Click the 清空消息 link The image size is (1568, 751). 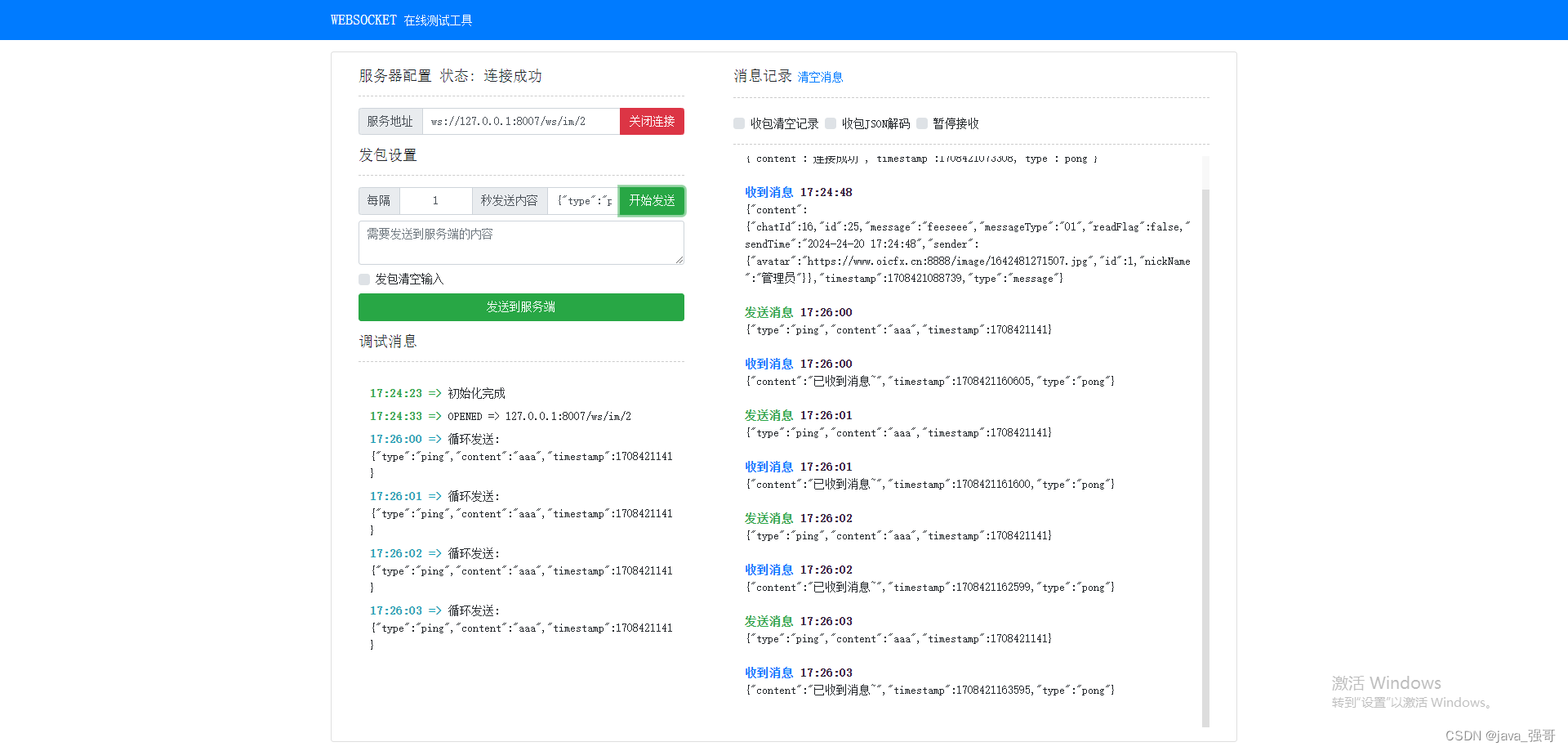(x=820, y=77)
